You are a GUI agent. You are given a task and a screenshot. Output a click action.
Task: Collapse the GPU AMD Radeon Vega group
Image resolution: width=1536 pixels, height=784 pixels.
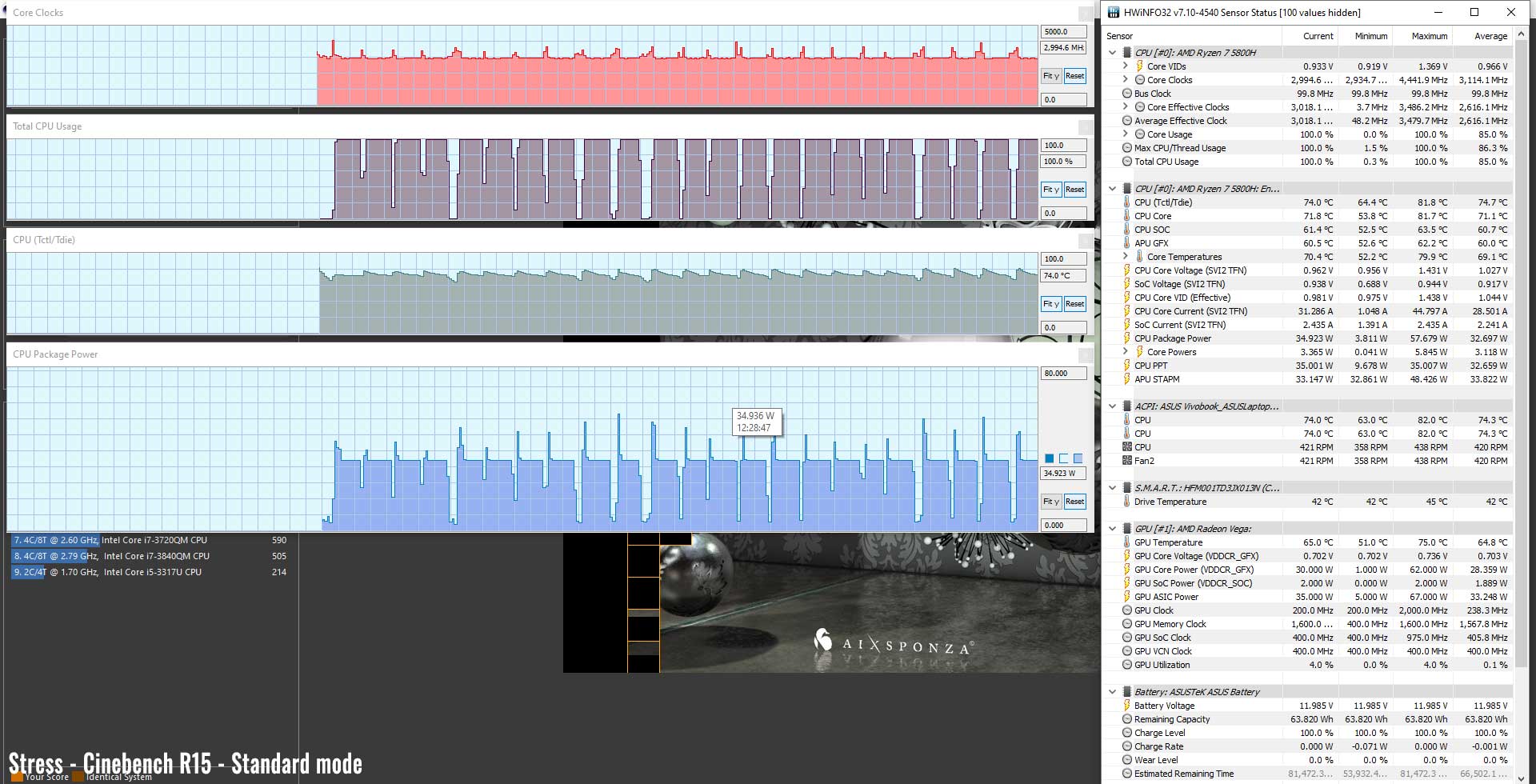[1112, 529]
